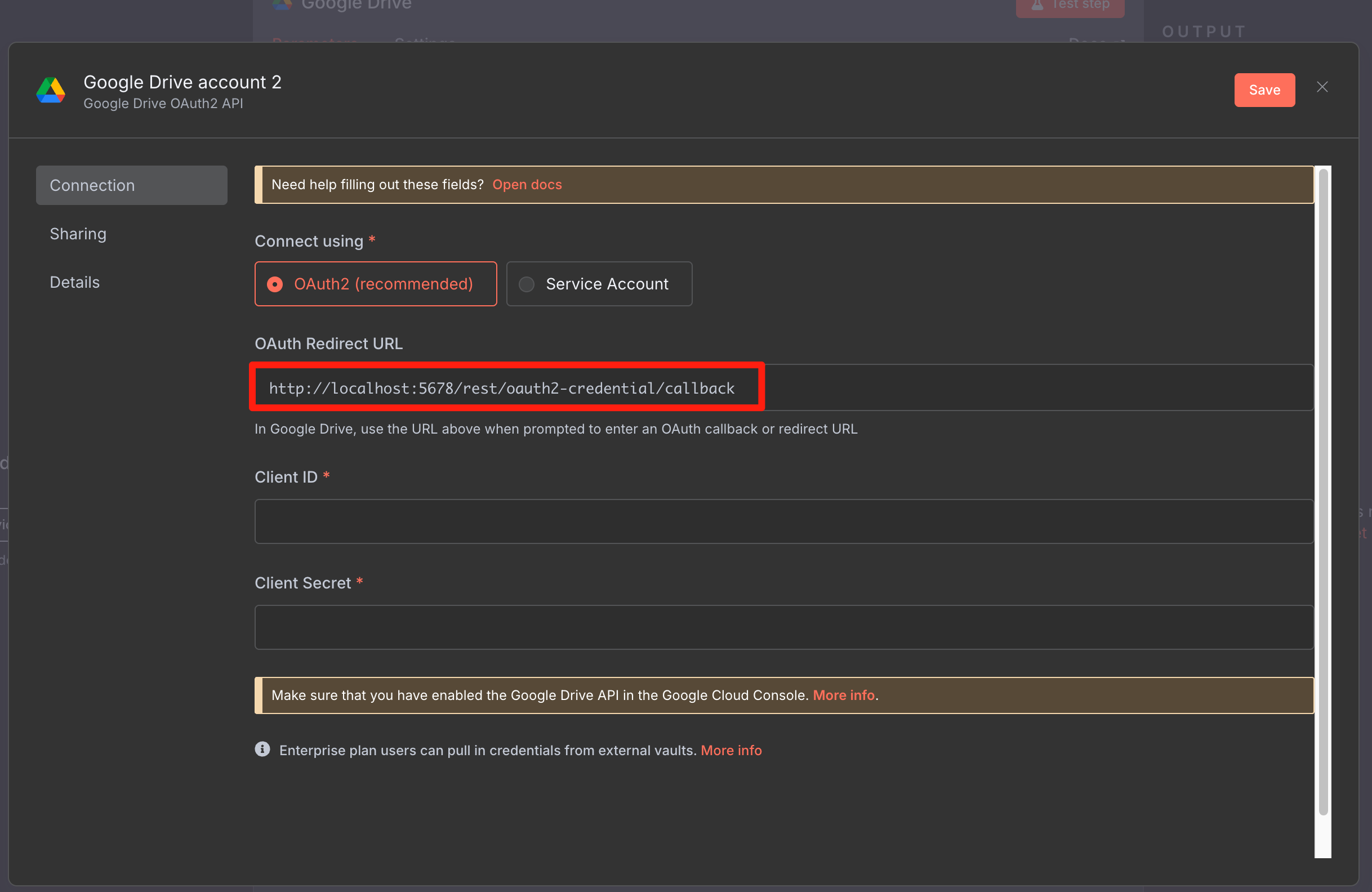Focus the Client ID input field
Viewport: 1372px width, 892px height.
click(x=784, y=521)
